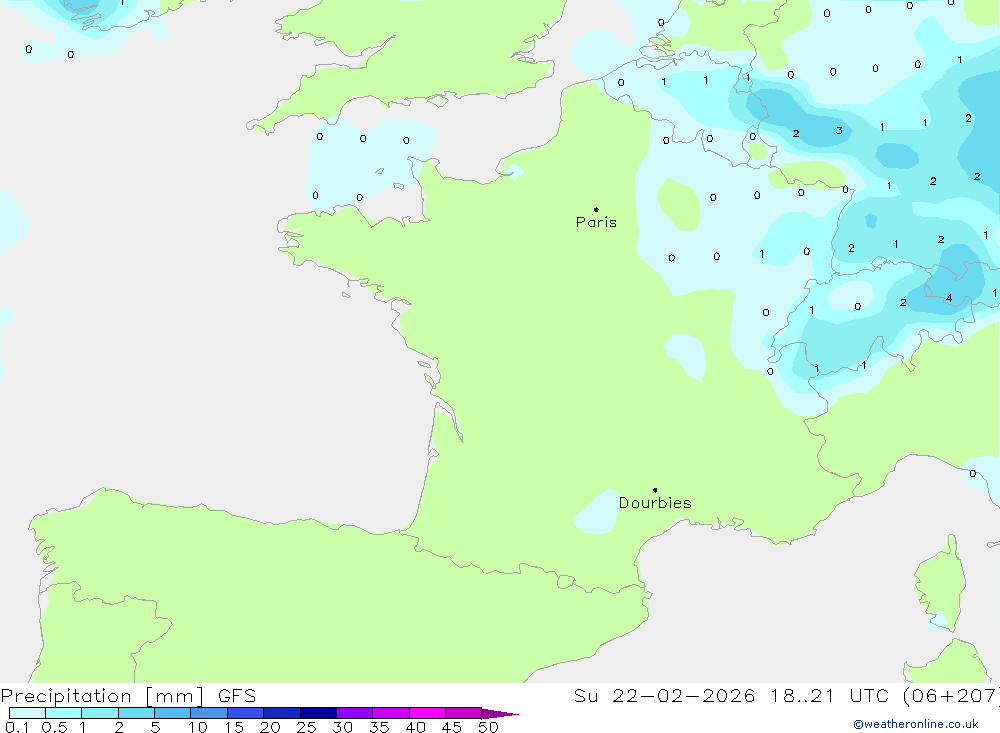
Task: Pick the 0.1–0.5 mm legend color swatch
Action: 27,713
